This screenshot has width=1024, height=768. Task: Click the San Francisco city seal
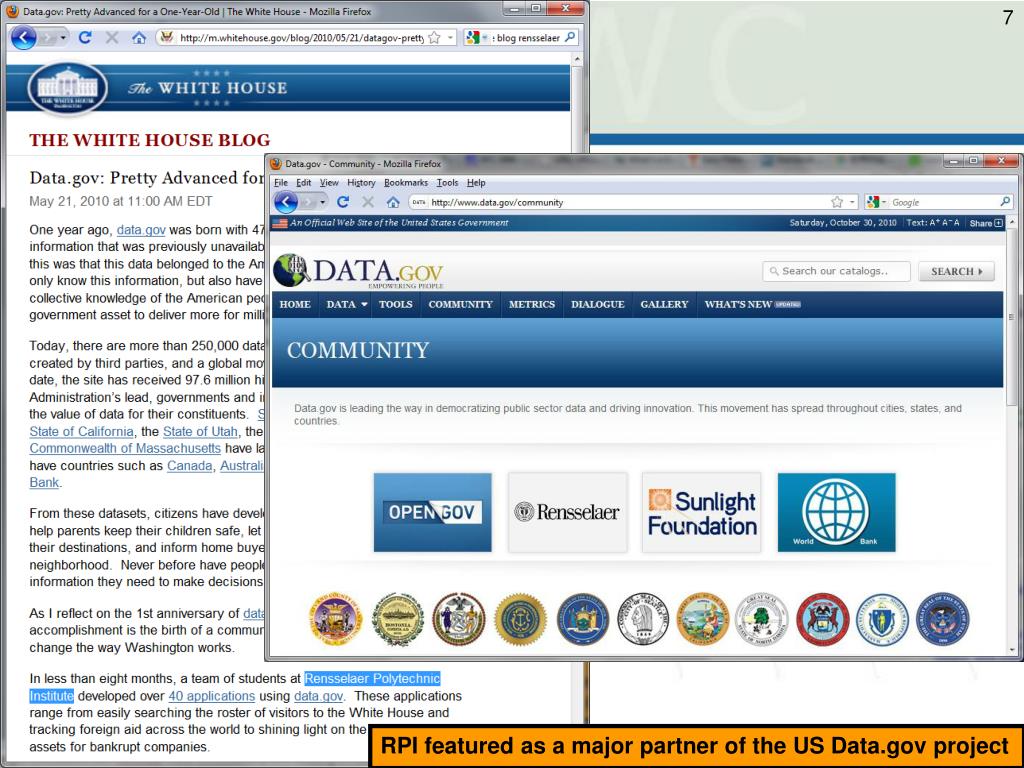(335, 619)
